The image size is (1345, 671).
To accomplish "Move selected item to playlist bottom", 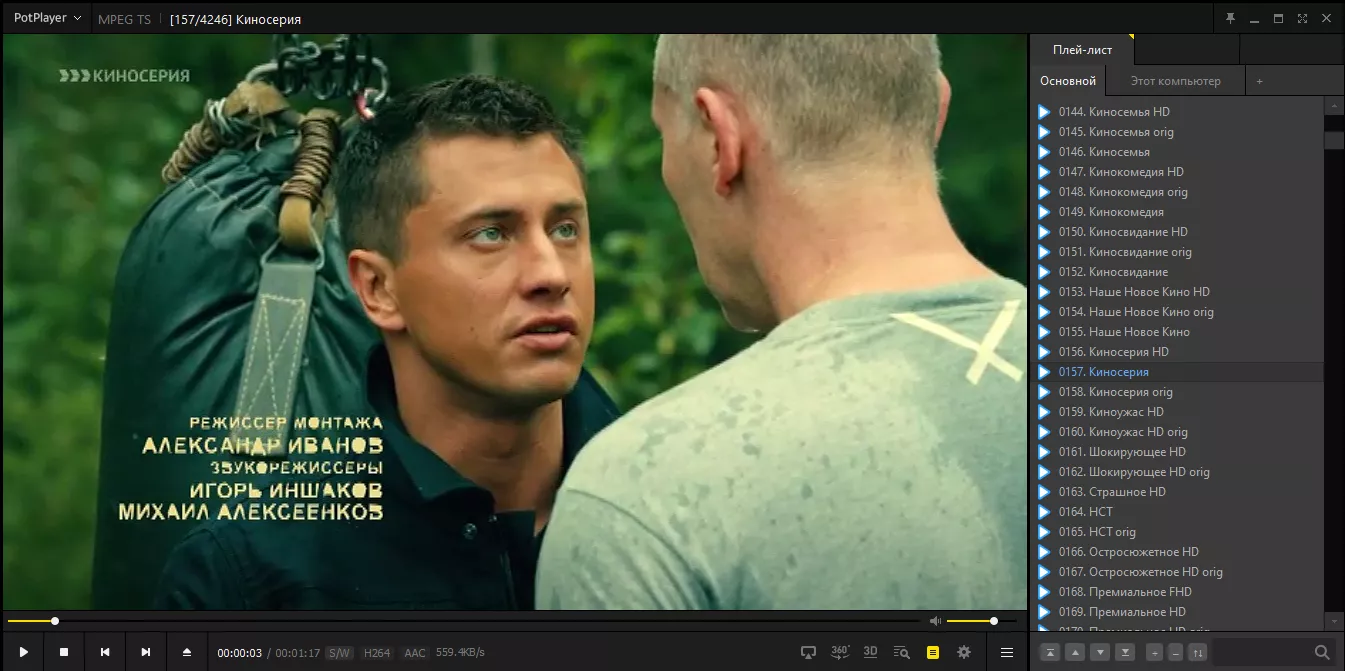I will point(1125,652).
